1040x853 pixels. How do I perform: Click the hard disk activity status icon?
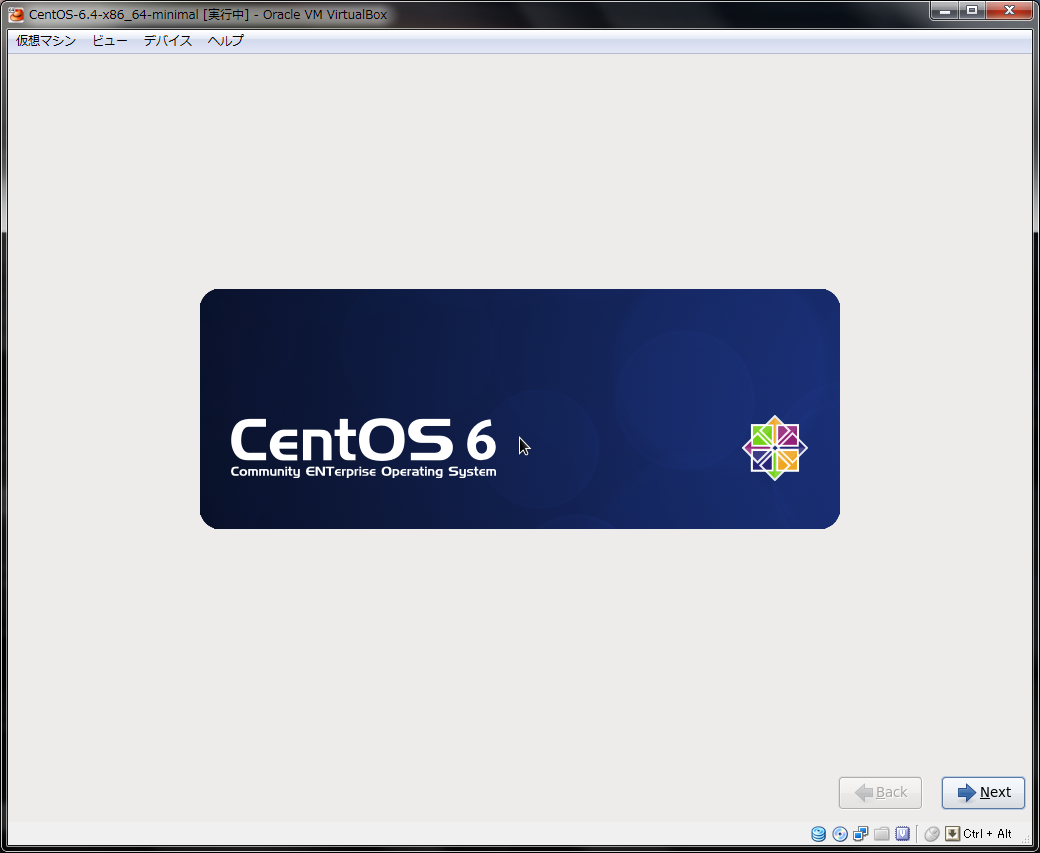(818, 834)
